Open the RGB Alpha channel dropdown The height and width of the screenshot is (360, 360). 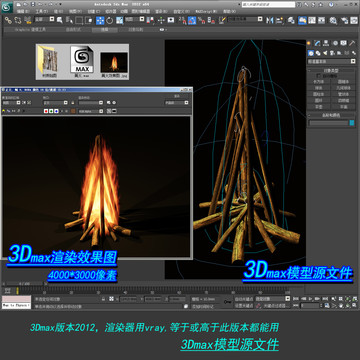91,111
